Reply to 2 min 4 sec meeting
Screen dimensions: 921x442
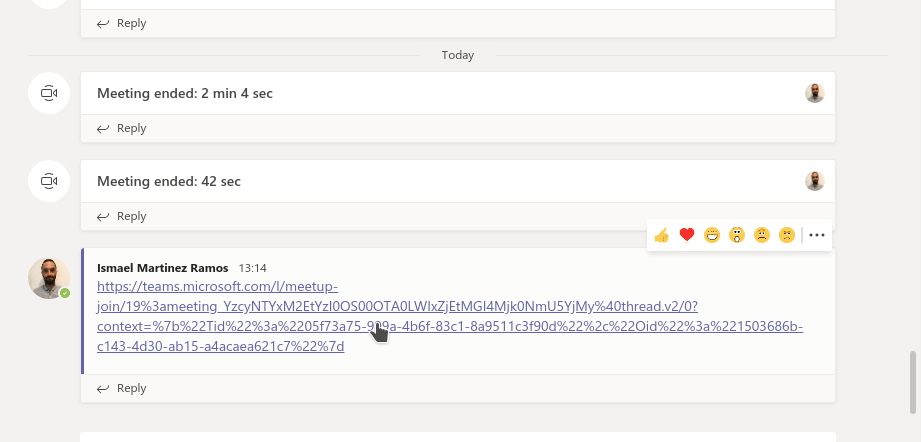pos(122,128)
